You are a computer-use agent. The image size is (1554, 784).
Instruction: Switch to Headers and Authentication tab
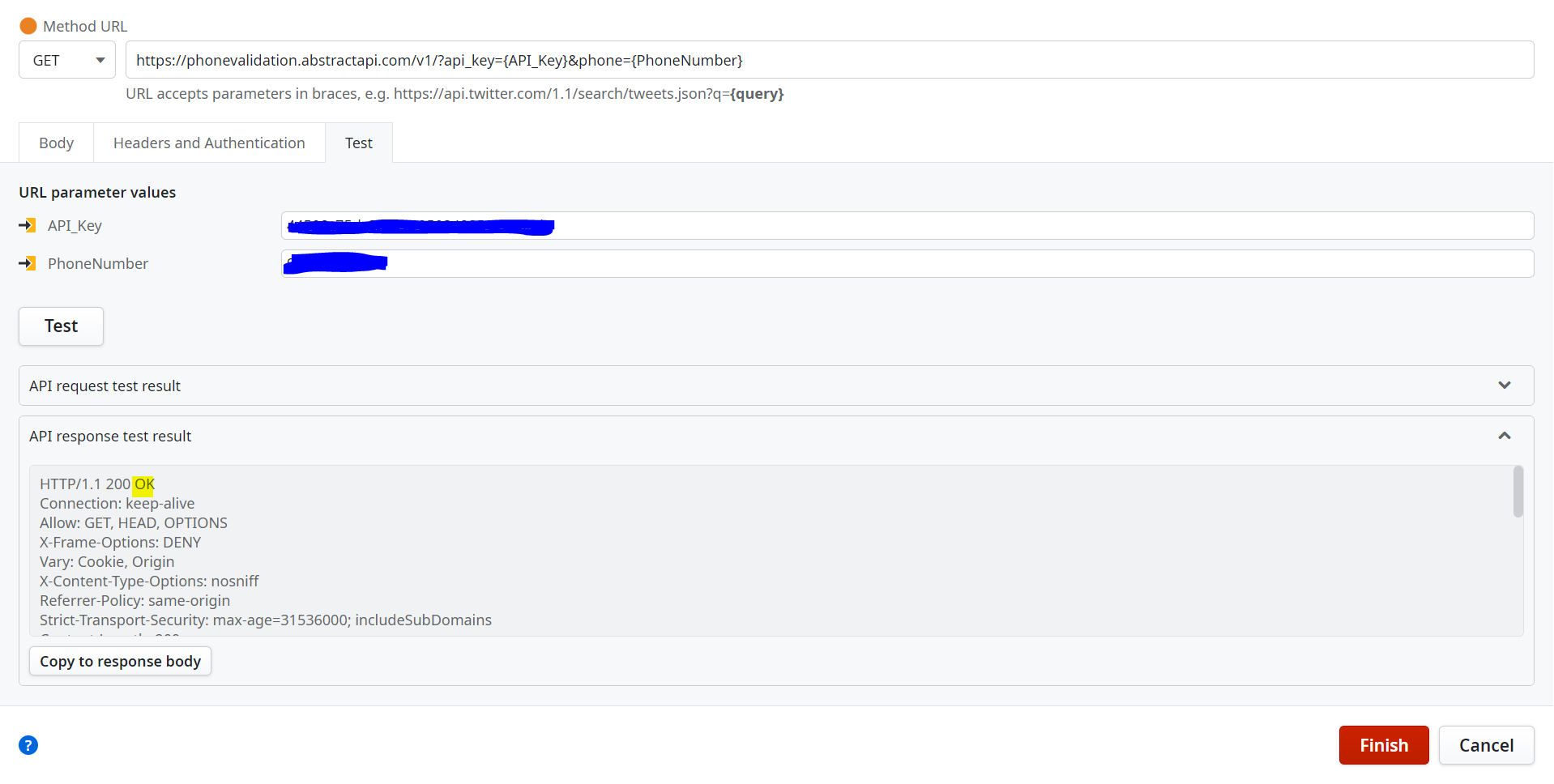point(209,143)
